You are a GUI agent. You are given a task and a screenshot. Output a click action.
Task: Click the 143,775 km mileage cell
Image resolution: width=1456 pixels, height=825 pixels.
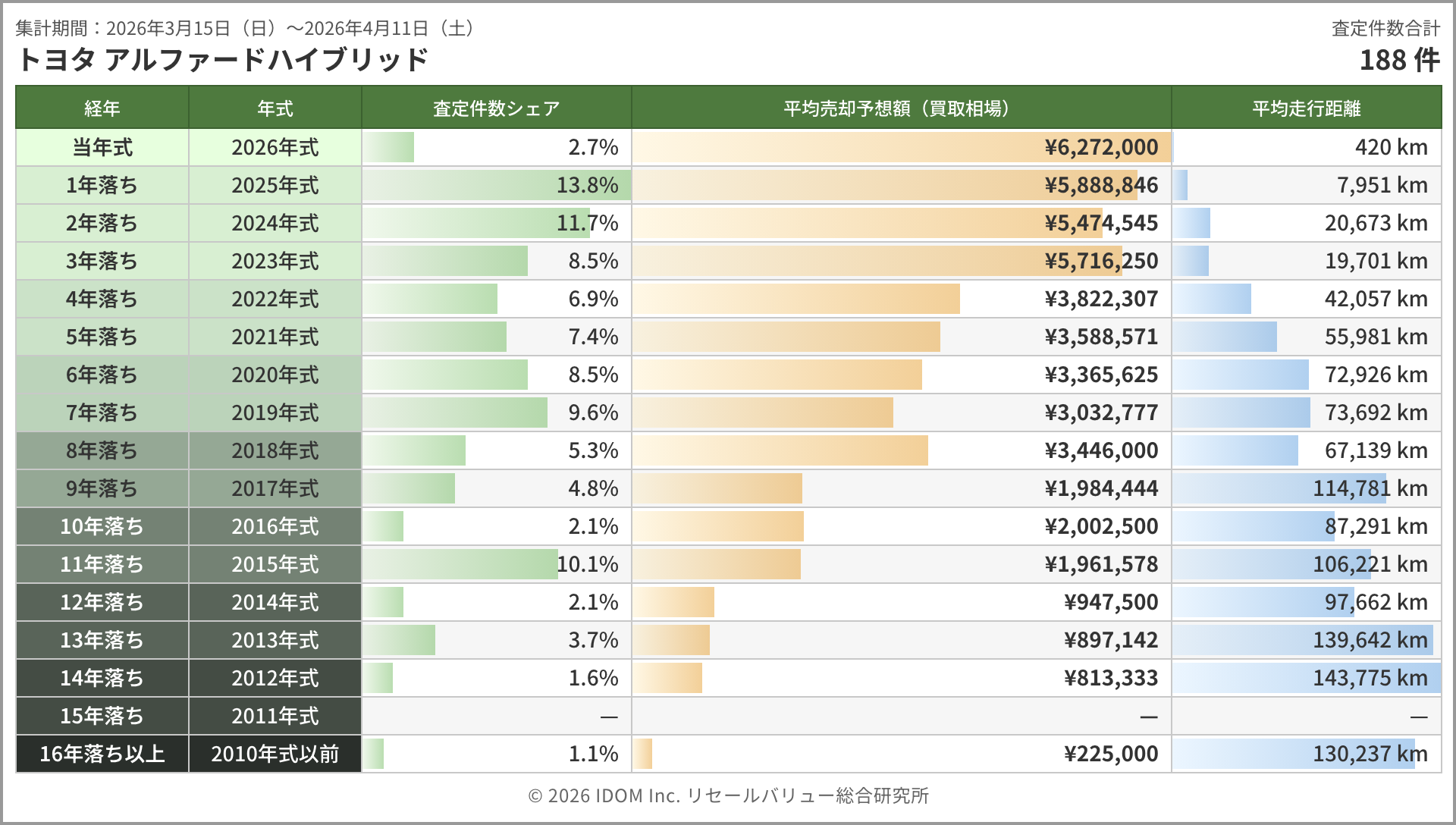pyautogui.click(x=1370, y=678)
